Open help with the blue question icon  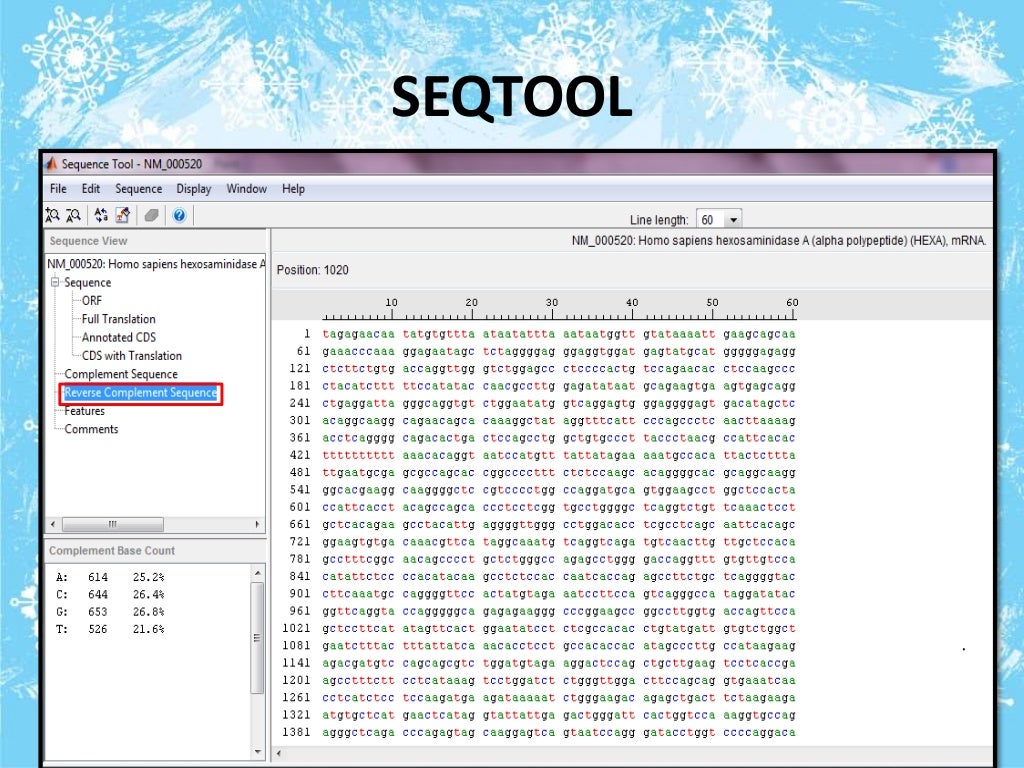pyautogui.click(x=179, y=215)
